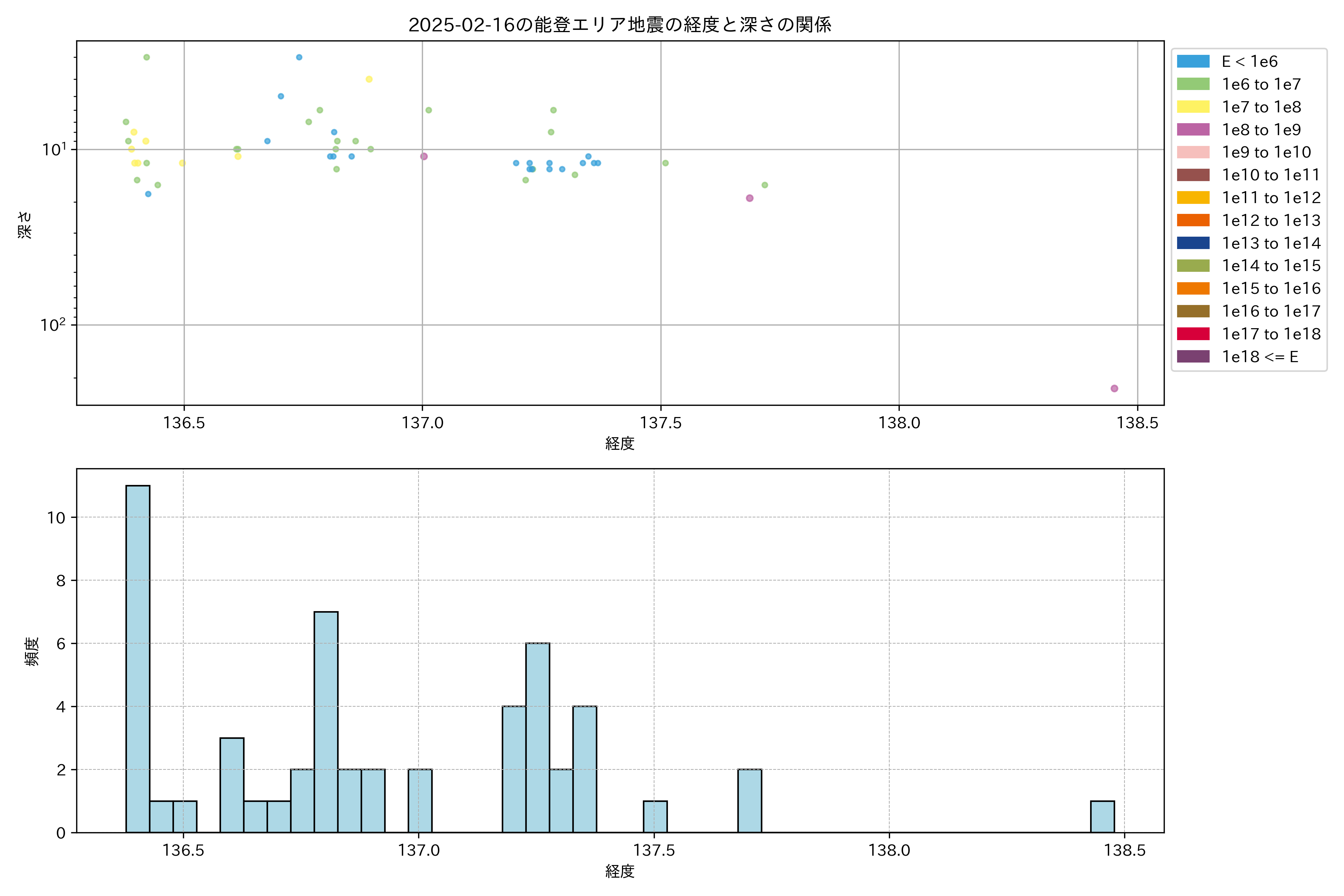Click the histogram bar of height 6

click(x=537, y=737)
